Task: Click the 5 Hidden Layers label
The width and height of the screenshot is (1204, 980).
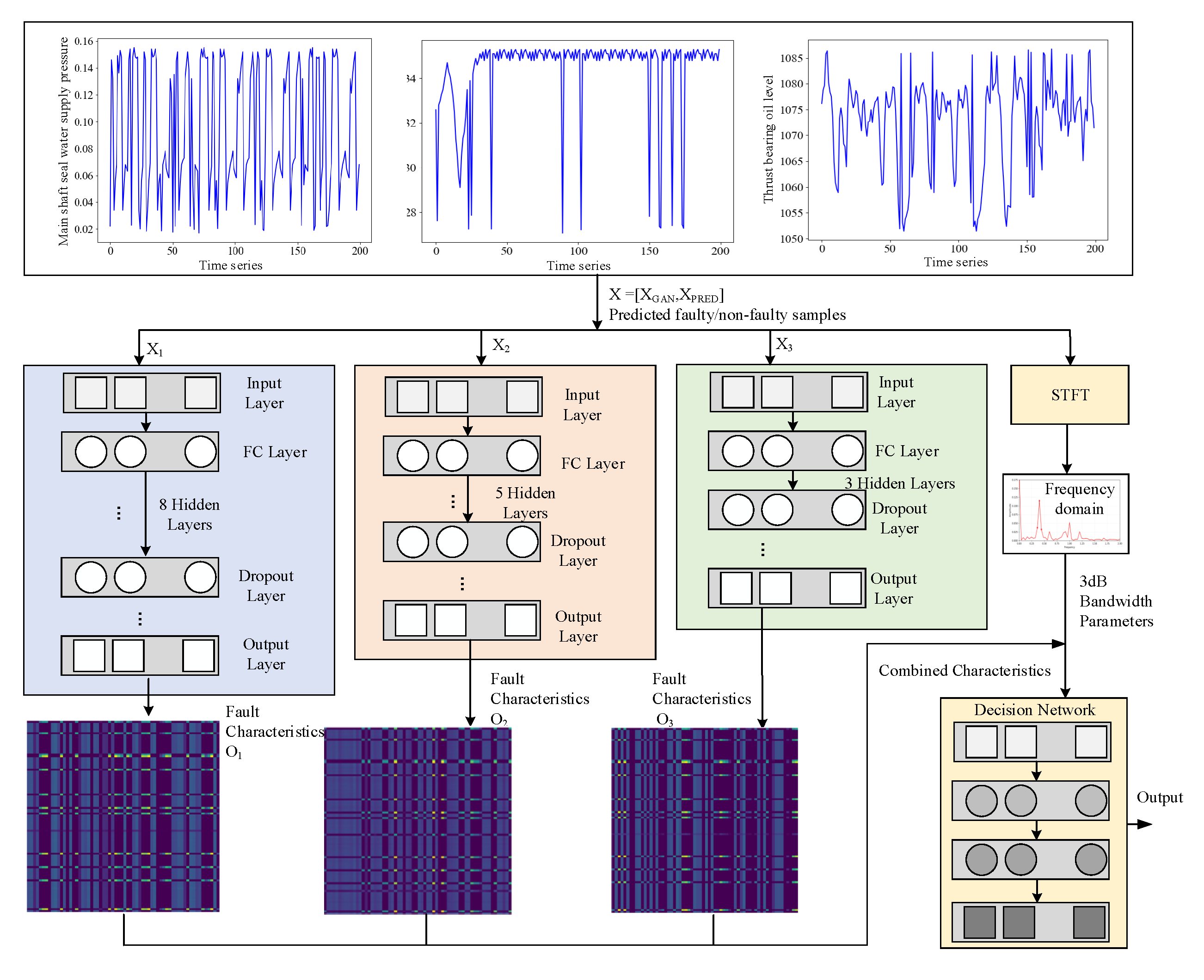Action: (x=525, y=502)
